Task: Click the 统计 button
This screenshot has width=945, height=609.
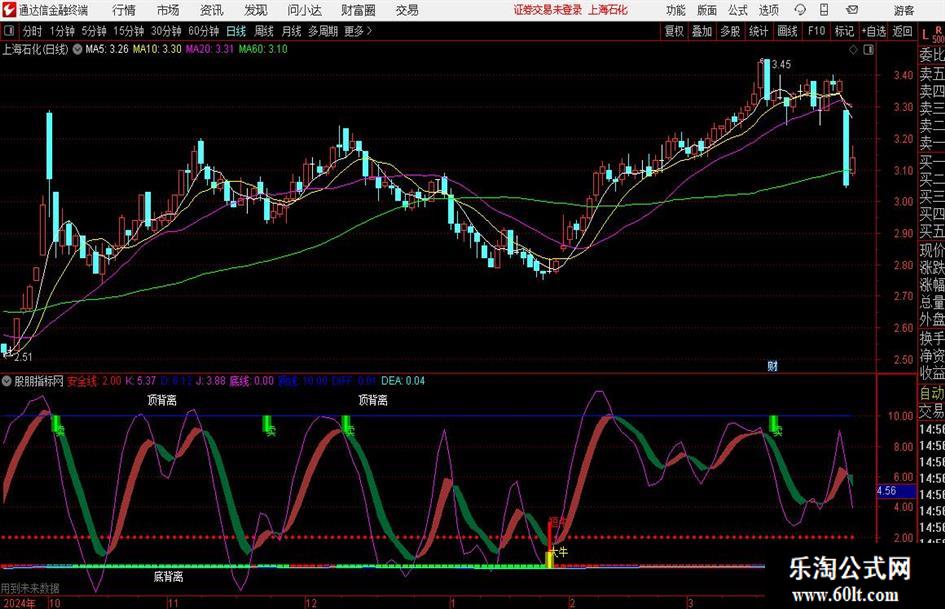Action: (x=758, y=31)
